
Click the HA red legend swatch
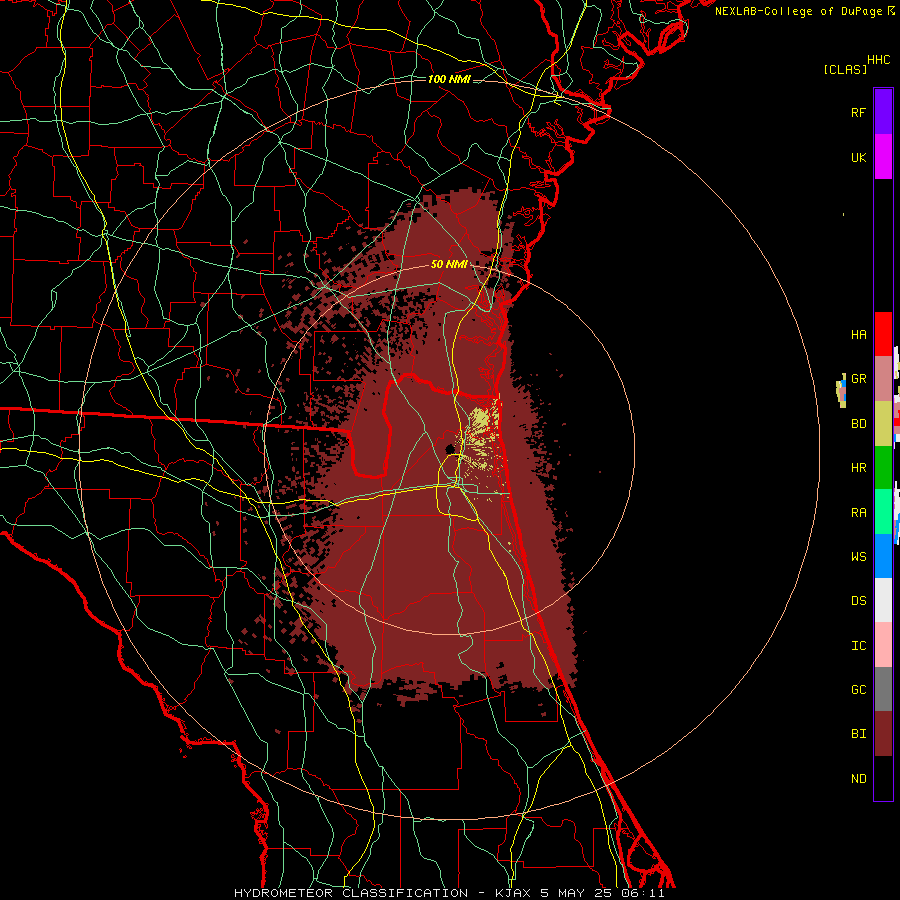pos(883,334)
